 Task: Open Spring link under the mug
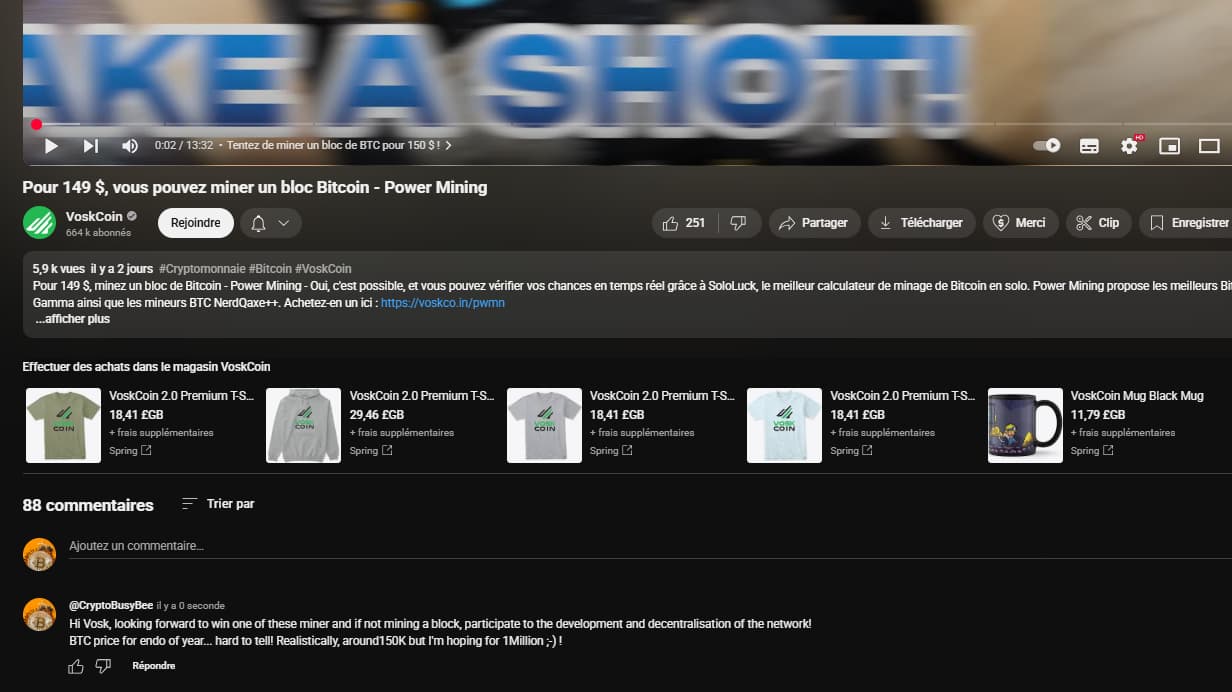(1092, 451)
